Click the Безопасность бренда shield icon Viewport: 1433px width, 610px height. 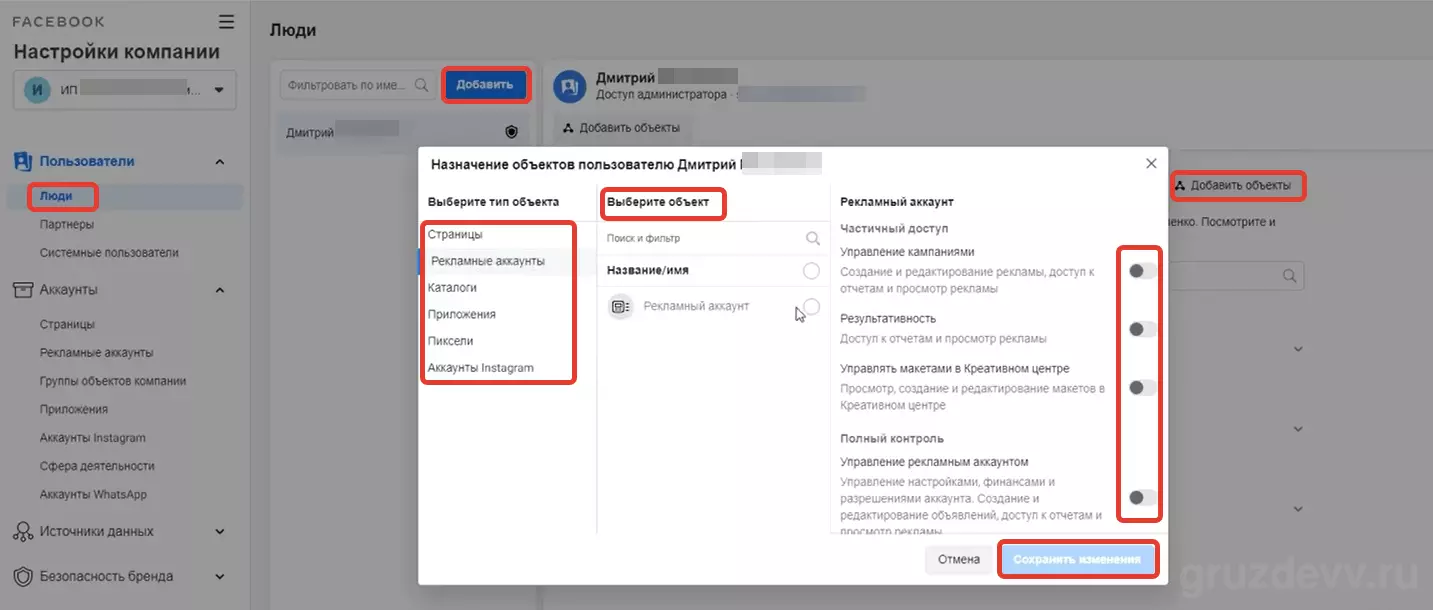click(24, 577)
